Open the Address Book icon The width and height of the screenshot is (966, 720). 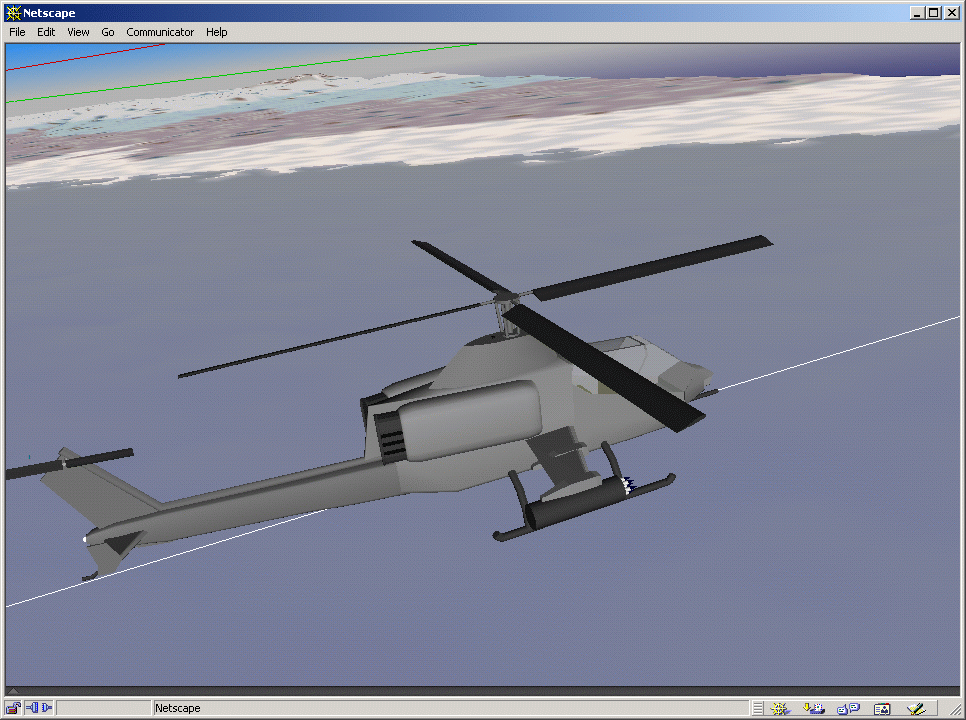tap(882, 708)
